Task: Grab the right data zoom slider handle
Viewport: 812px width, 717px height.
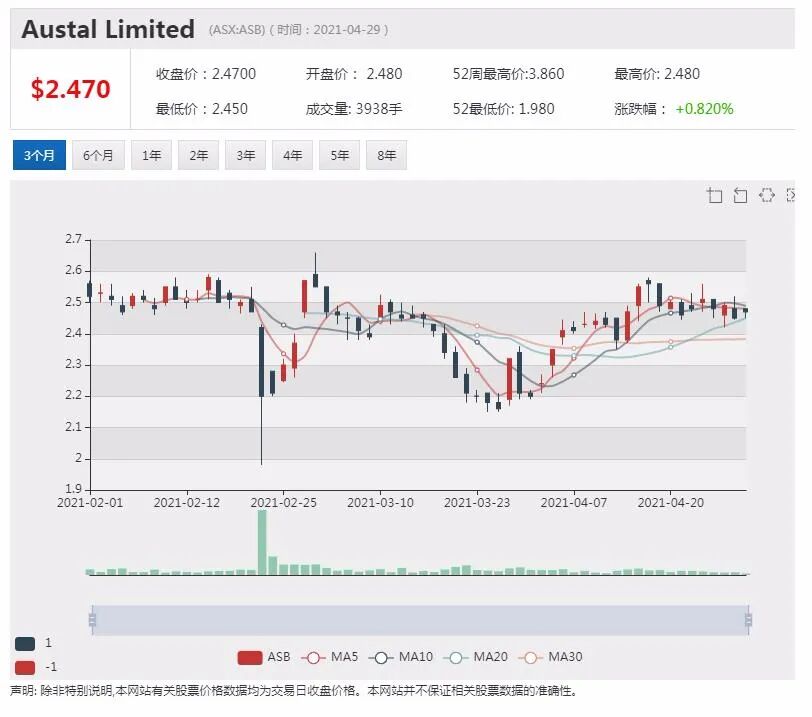Action: point(748,620)
